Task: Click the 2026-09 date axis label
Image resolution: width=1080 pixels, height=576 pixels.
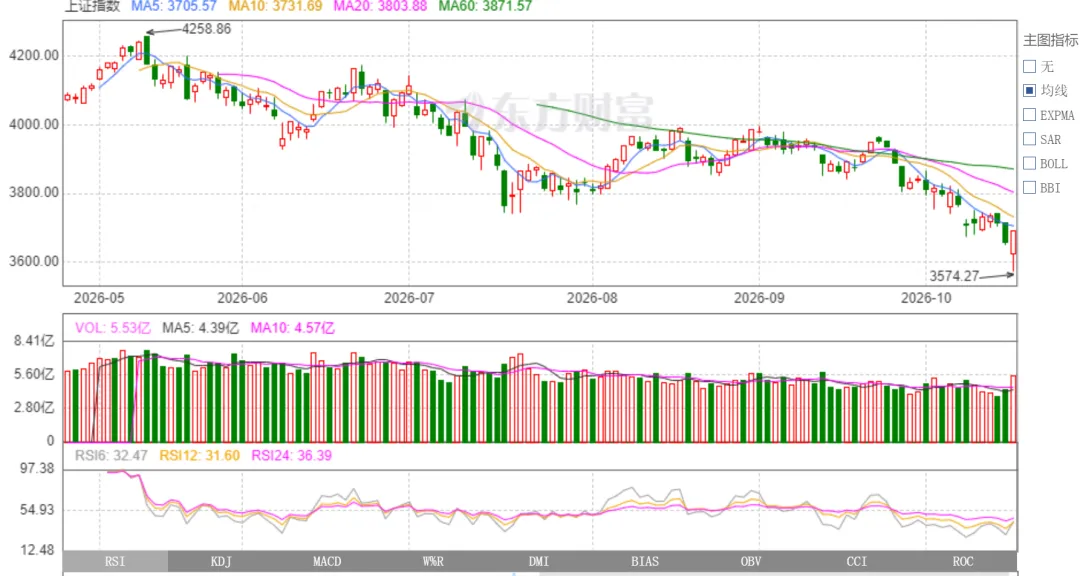Action: tap(759, 298)
